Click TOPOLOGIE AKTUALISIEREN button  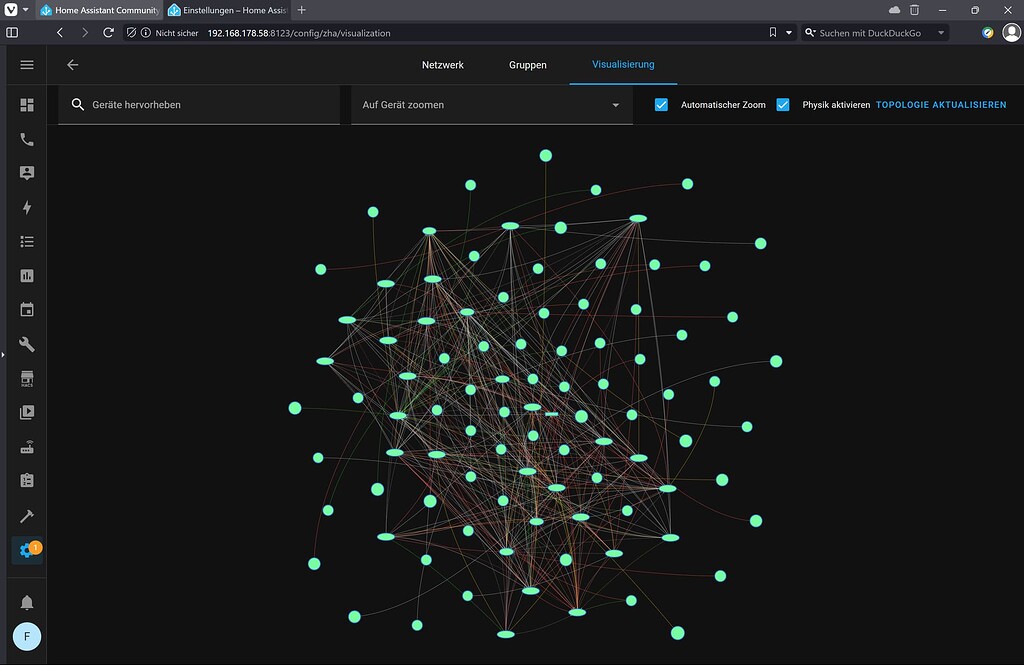(941, 104)
